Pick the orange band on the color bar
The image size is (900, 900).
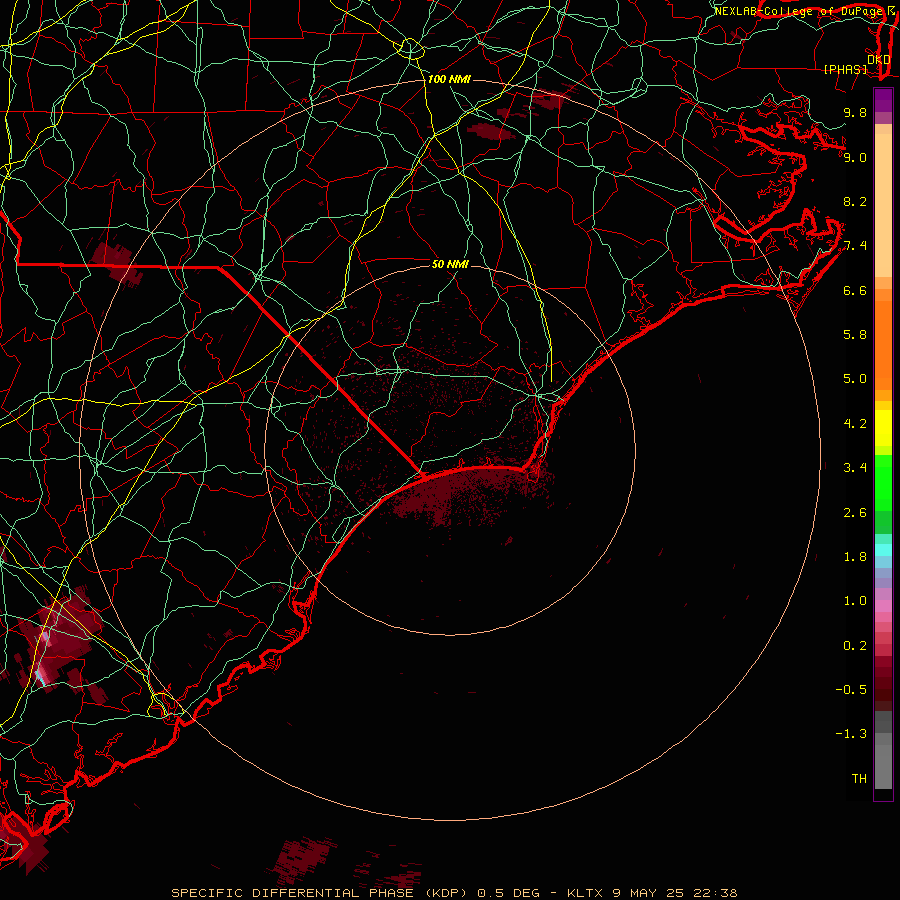pos(883,346)
